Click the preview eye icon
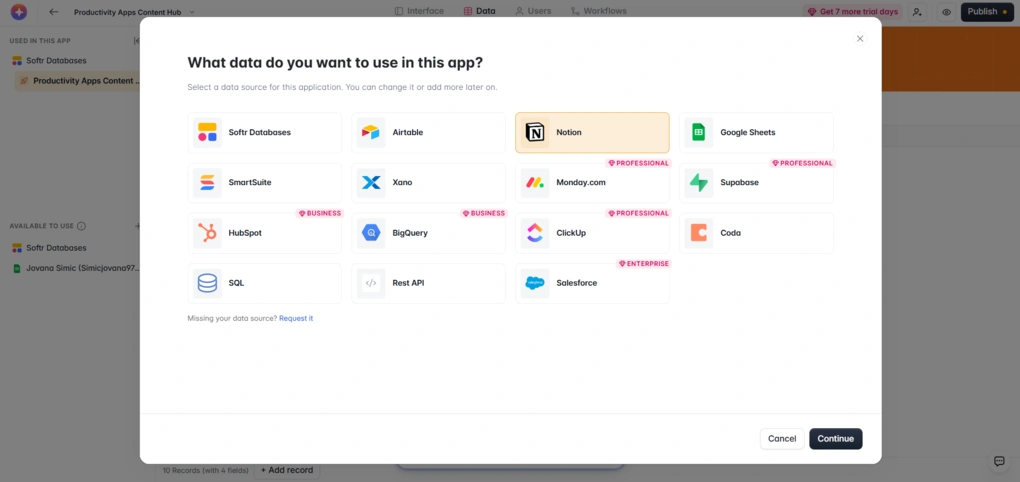The image size is (1020, 482). tap(946, 12)
